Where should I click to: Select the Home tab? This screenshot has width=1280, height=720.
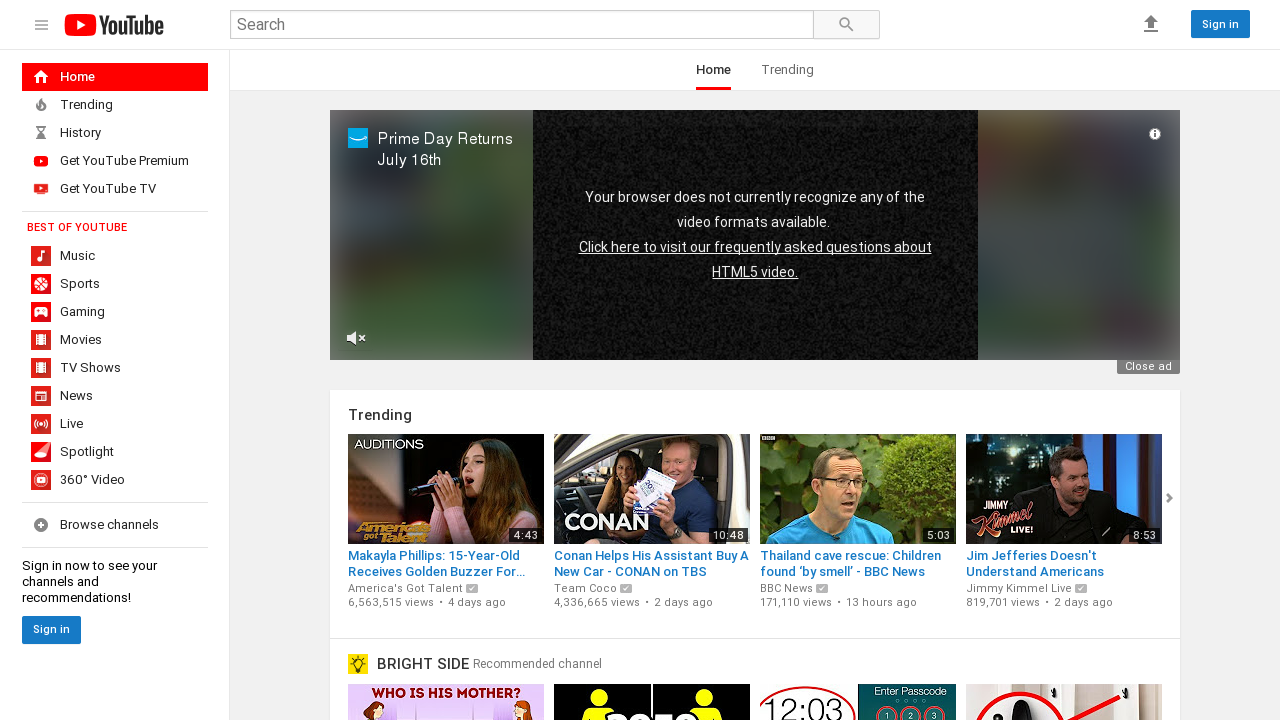tap(713, 70)
